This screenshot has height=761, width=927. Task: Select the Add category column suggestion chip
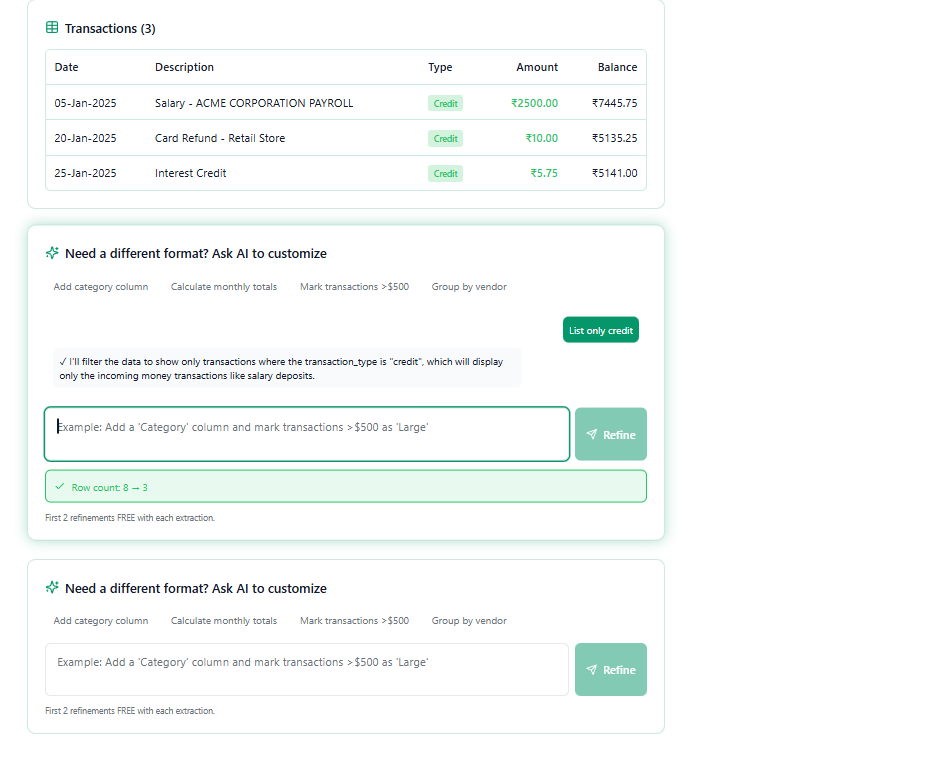click(x=100, y=286)
